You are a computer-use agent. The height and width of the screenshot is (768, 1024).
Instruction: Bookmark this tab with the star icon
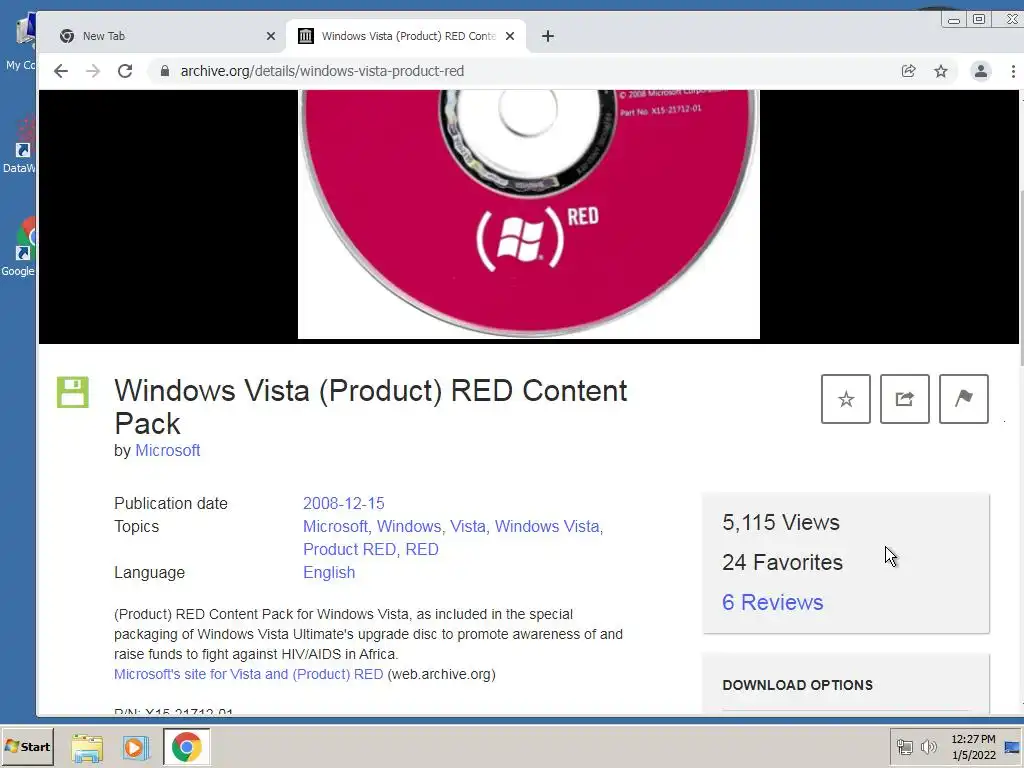pos(940,71)
